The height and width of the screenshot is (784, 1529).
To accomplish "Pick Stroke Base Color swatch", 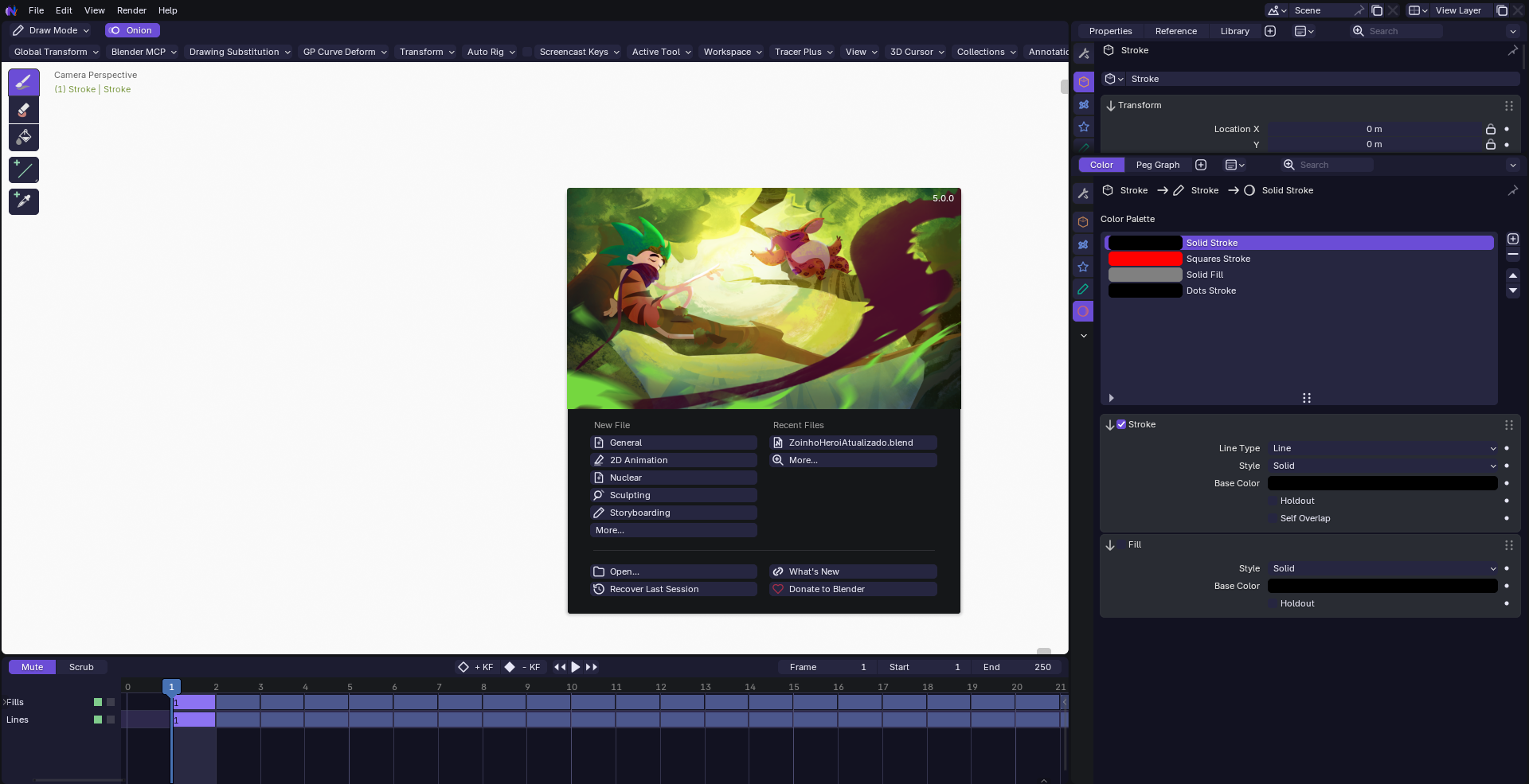I will point(1382,483).
